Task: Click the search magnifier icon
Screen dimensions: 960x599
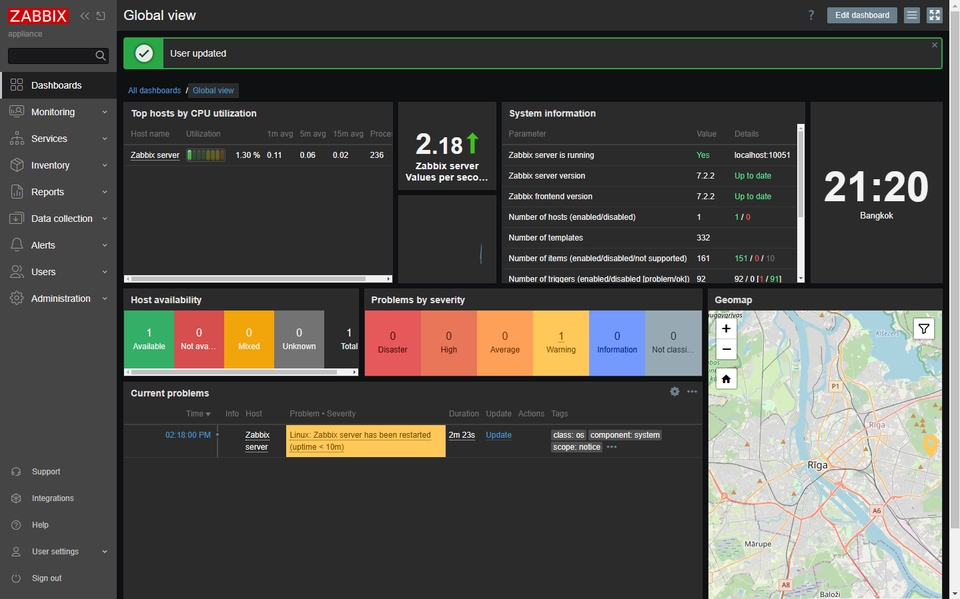Action: coord(101,56)
